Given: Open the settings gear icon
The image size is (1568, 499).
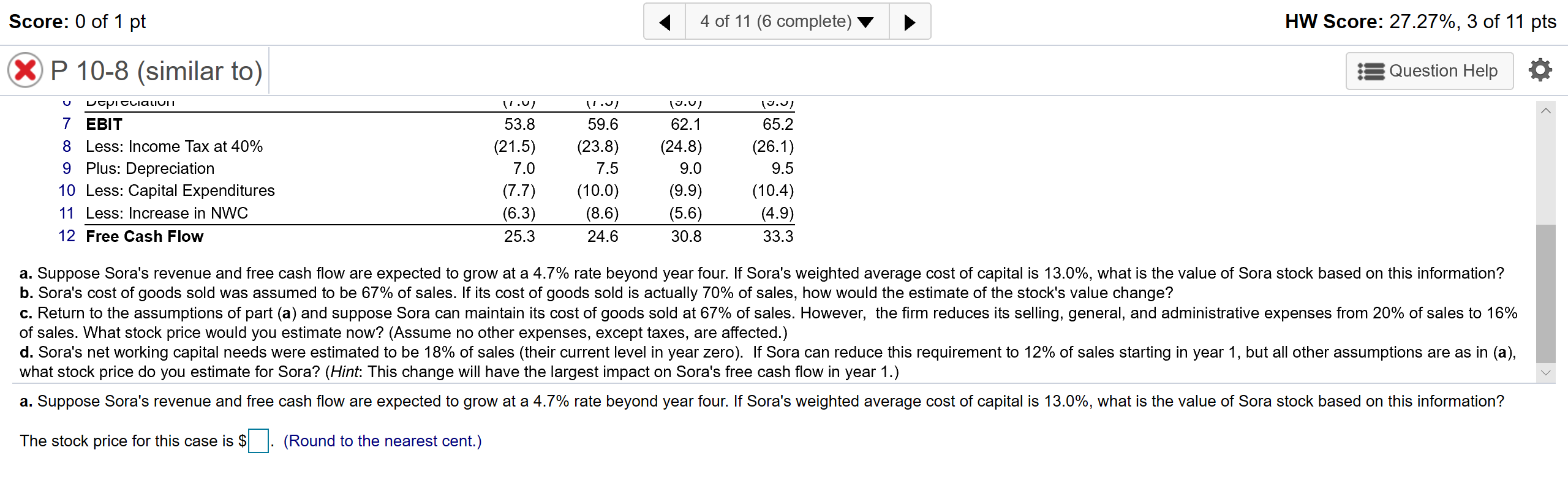Looking at the screenshot, I should point(1540,70).
